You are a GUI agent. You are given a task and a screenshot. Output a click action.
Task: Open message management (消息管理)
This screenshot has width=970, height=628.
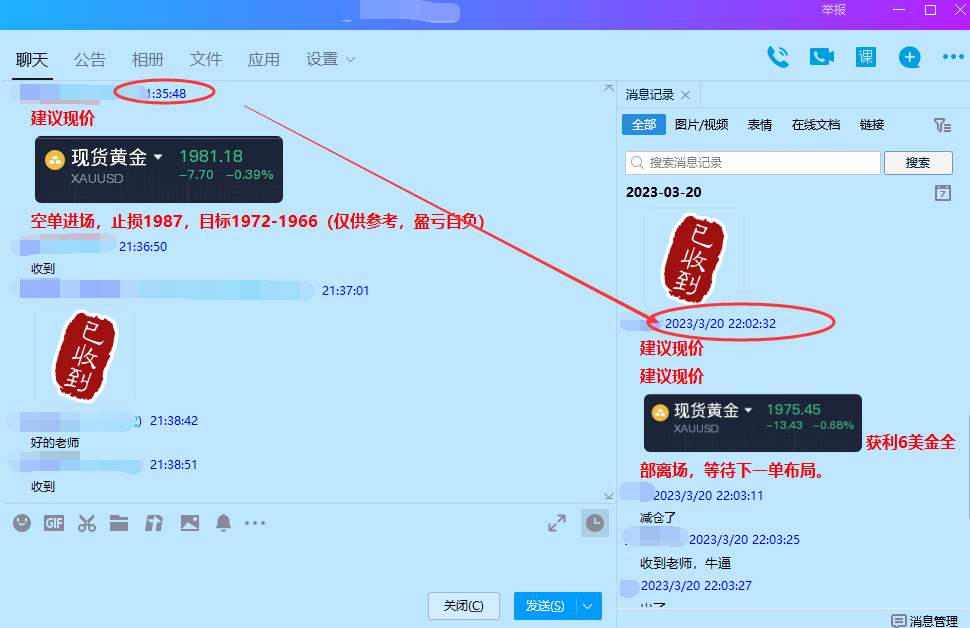[924, 621]
